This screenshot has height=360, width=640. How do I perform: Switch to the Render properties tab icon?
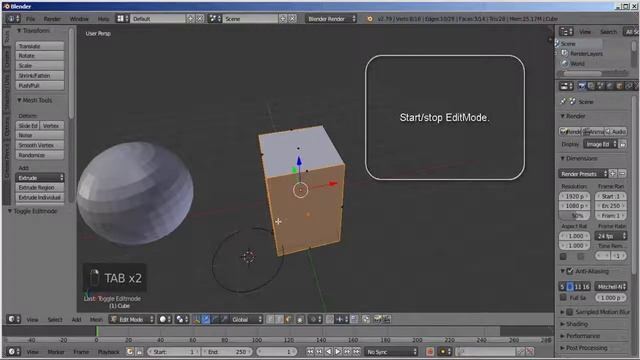coord(582,86)
